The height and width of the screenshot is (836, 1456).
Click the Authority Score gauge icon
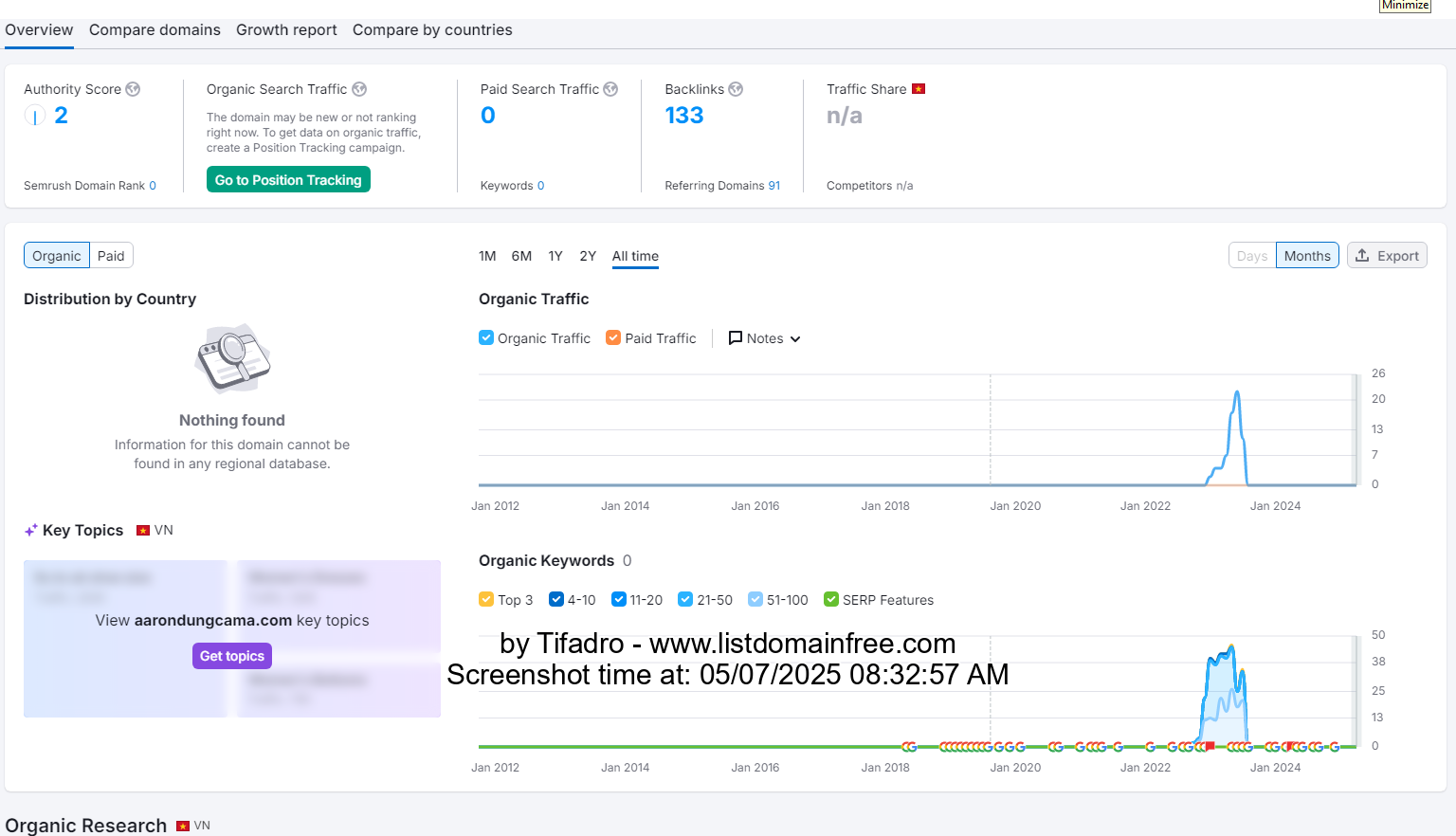(34, 116)
